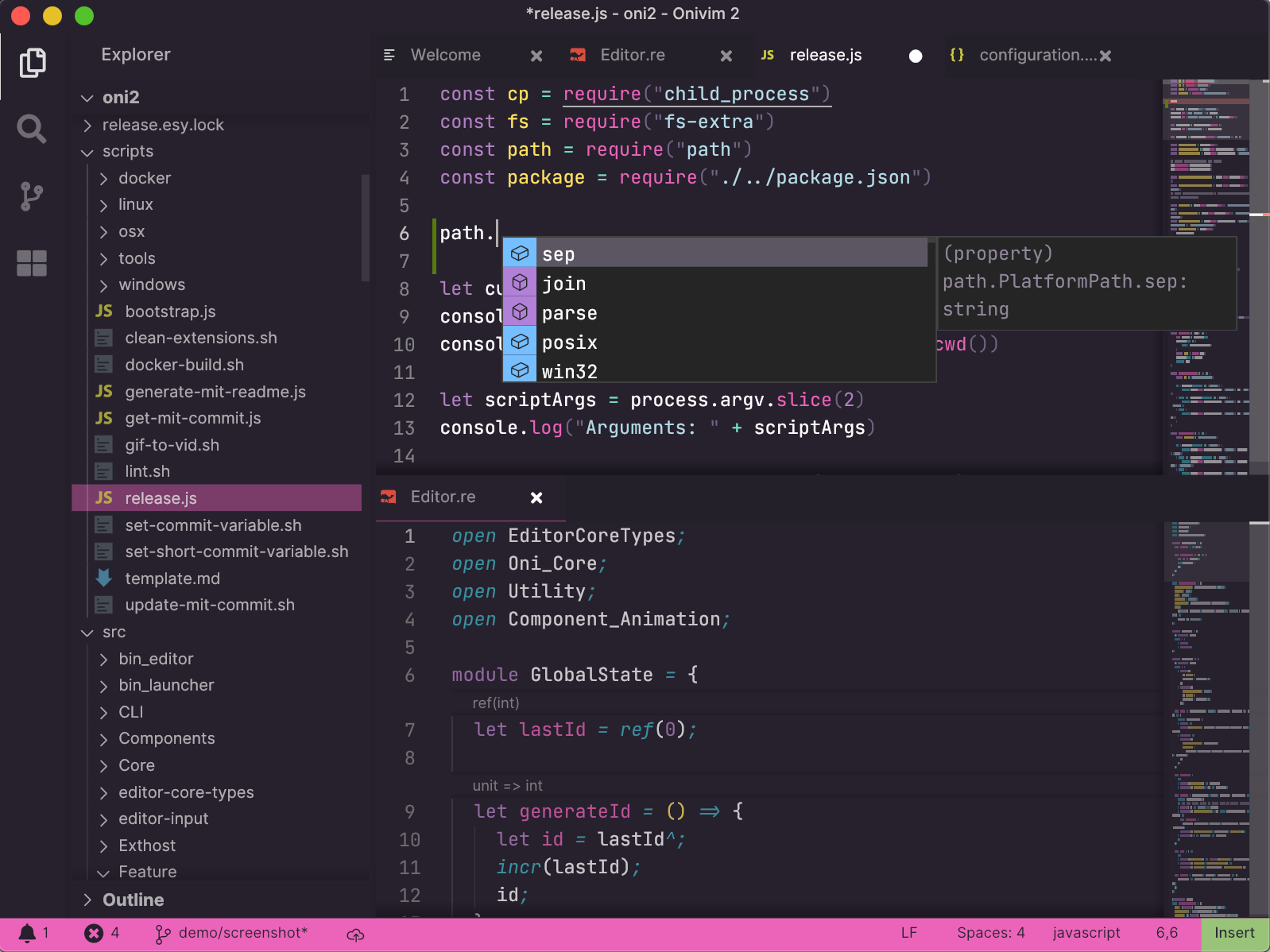Expand the docker folder
Image resolution: width=1270 pixels, height=952 pixels.
click(x=103, y=179)
